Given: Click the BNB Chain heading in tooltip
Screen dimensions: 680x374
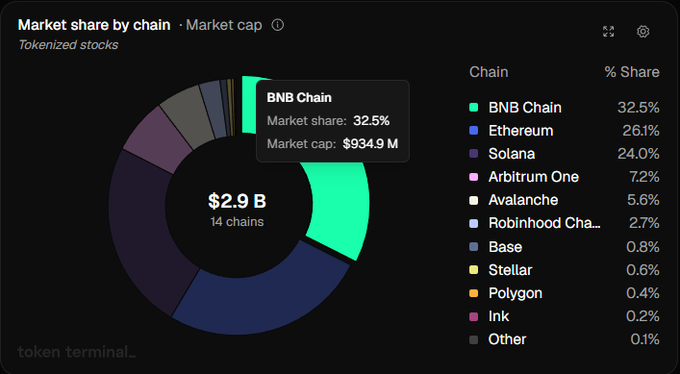Looking at the screenshot, I should [299, 98].
